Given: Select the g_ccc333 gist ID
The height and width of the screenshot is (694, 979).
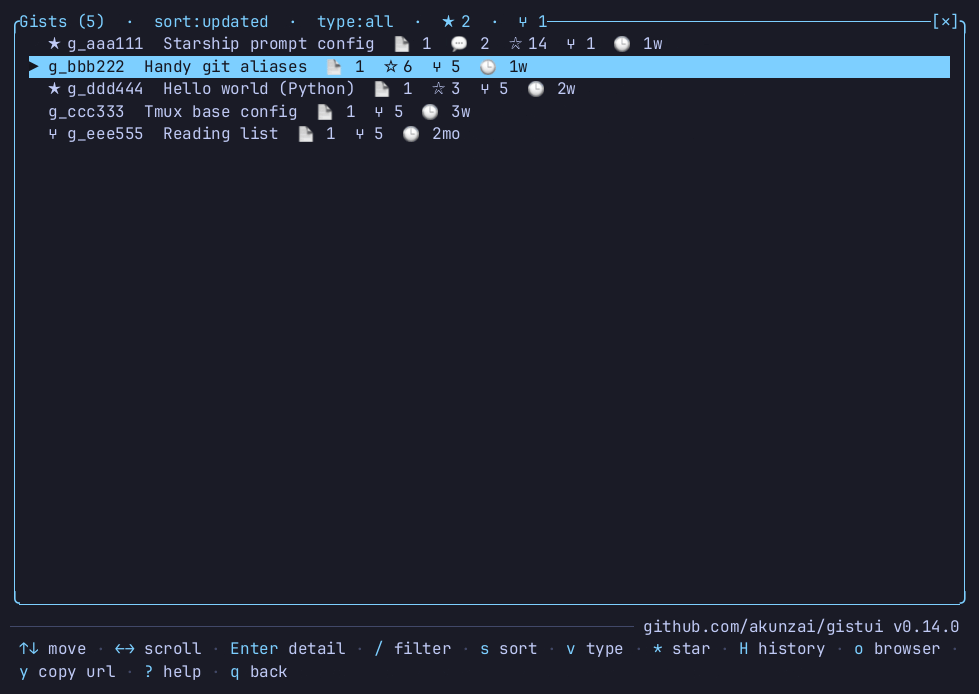Looking at the screenshot, I should (x=86, y=112).
